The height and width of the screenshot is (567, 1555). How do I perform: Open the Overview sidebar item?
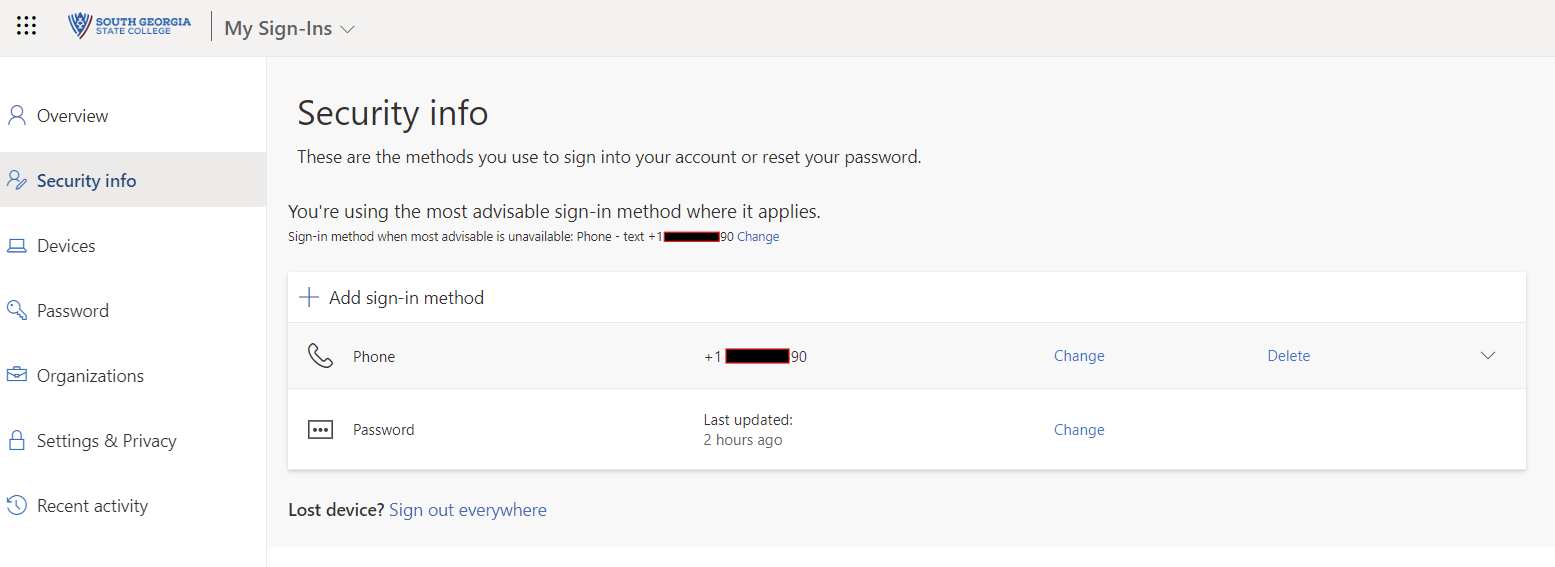(x=72, y=116)
